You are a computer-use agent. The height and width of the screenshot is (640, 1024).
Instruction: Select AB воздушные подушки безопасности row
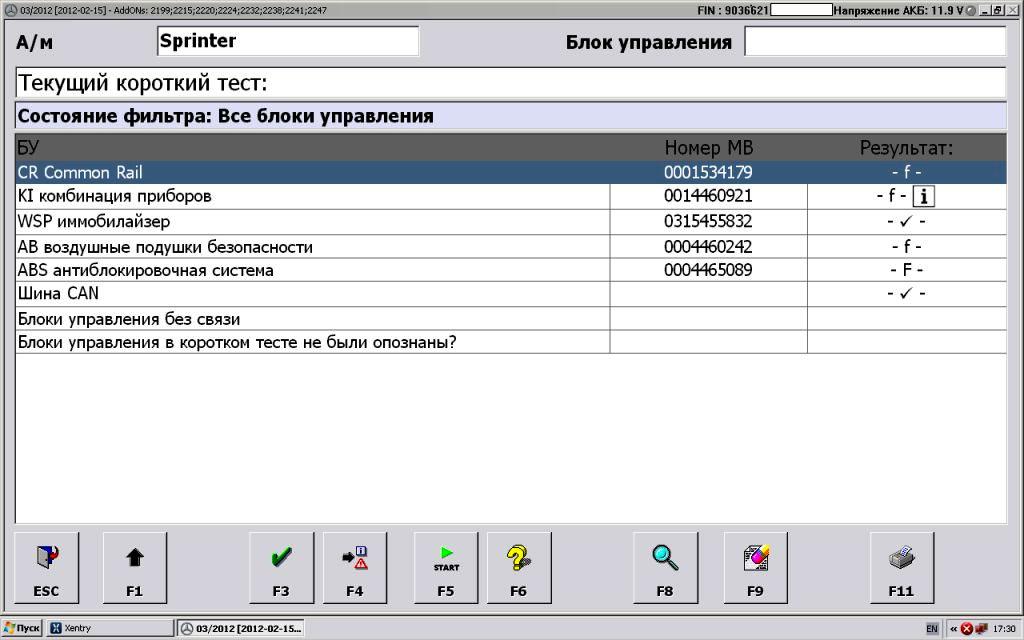click(x=511, y=246)
